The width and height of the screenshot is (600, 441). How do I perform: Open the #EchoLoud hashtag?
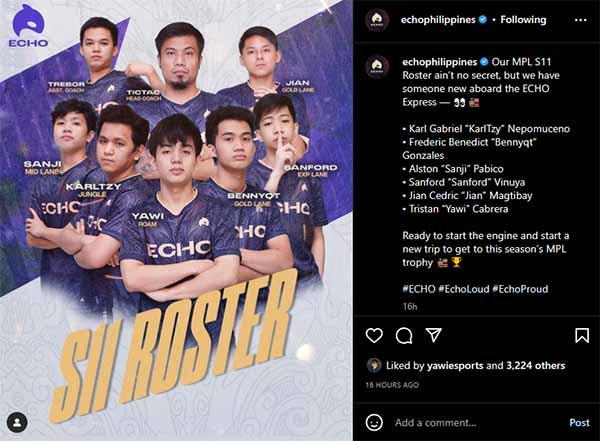tap(464, 289)
